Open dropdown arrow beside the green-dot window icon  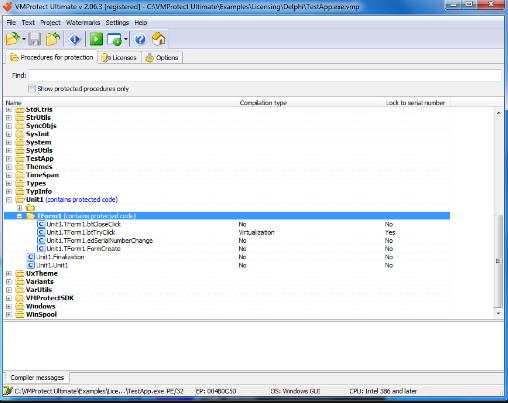point(126,39)
